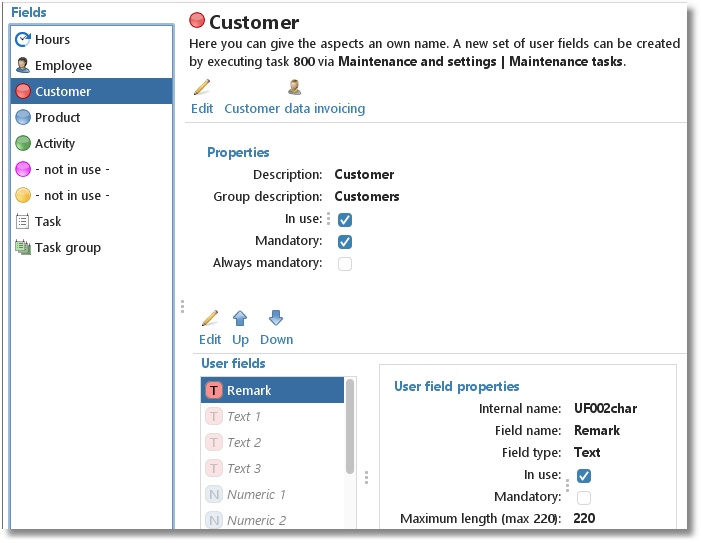The width and height of the screenshot is (701, 543).
Task: Select Hours in the Fields list
Action: click(x=91, y=39)
